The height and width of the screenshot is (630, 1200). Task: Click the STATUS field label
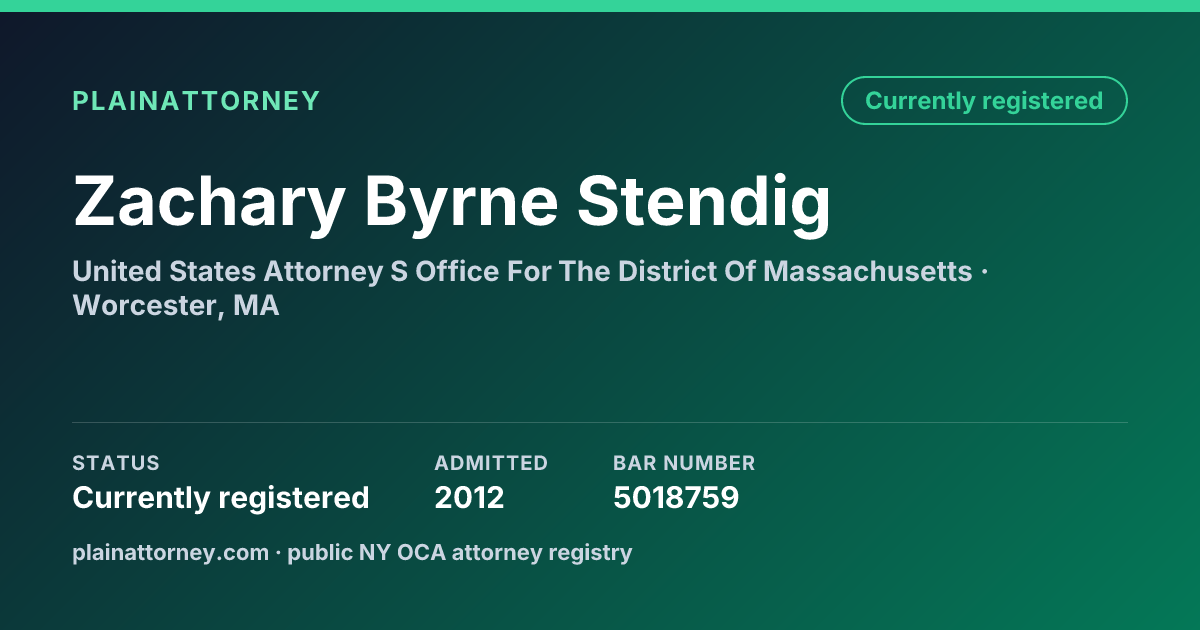[116, 463]
